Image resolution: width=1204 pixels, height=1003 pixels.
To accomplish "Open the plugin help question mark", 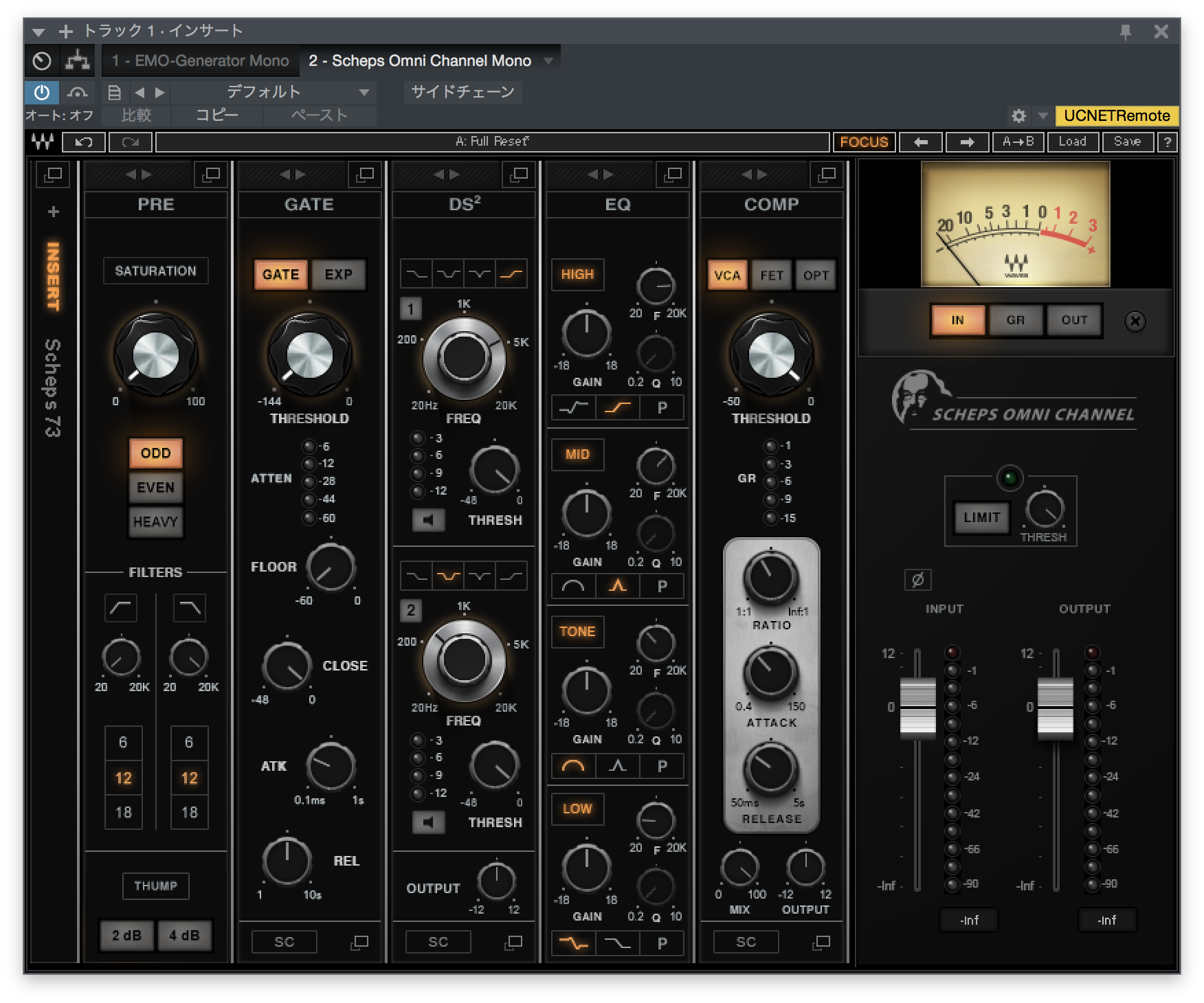I will point(1167,142).
